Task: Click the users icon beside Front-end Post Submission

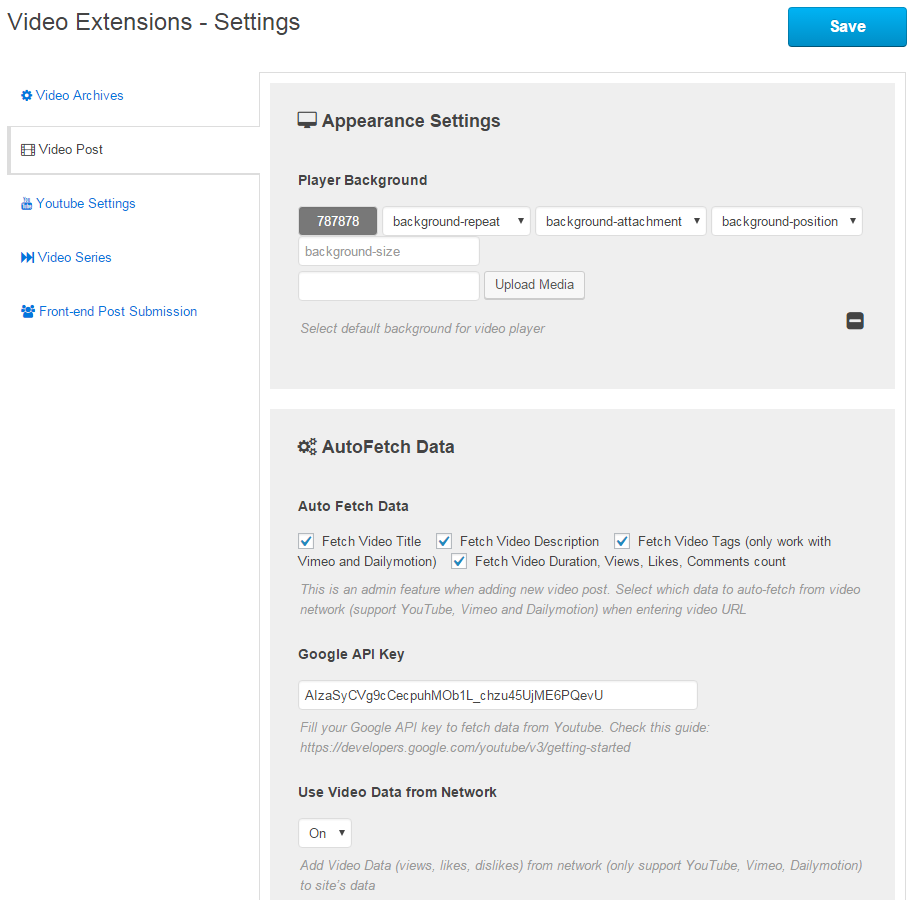Action: click(28, 312)
